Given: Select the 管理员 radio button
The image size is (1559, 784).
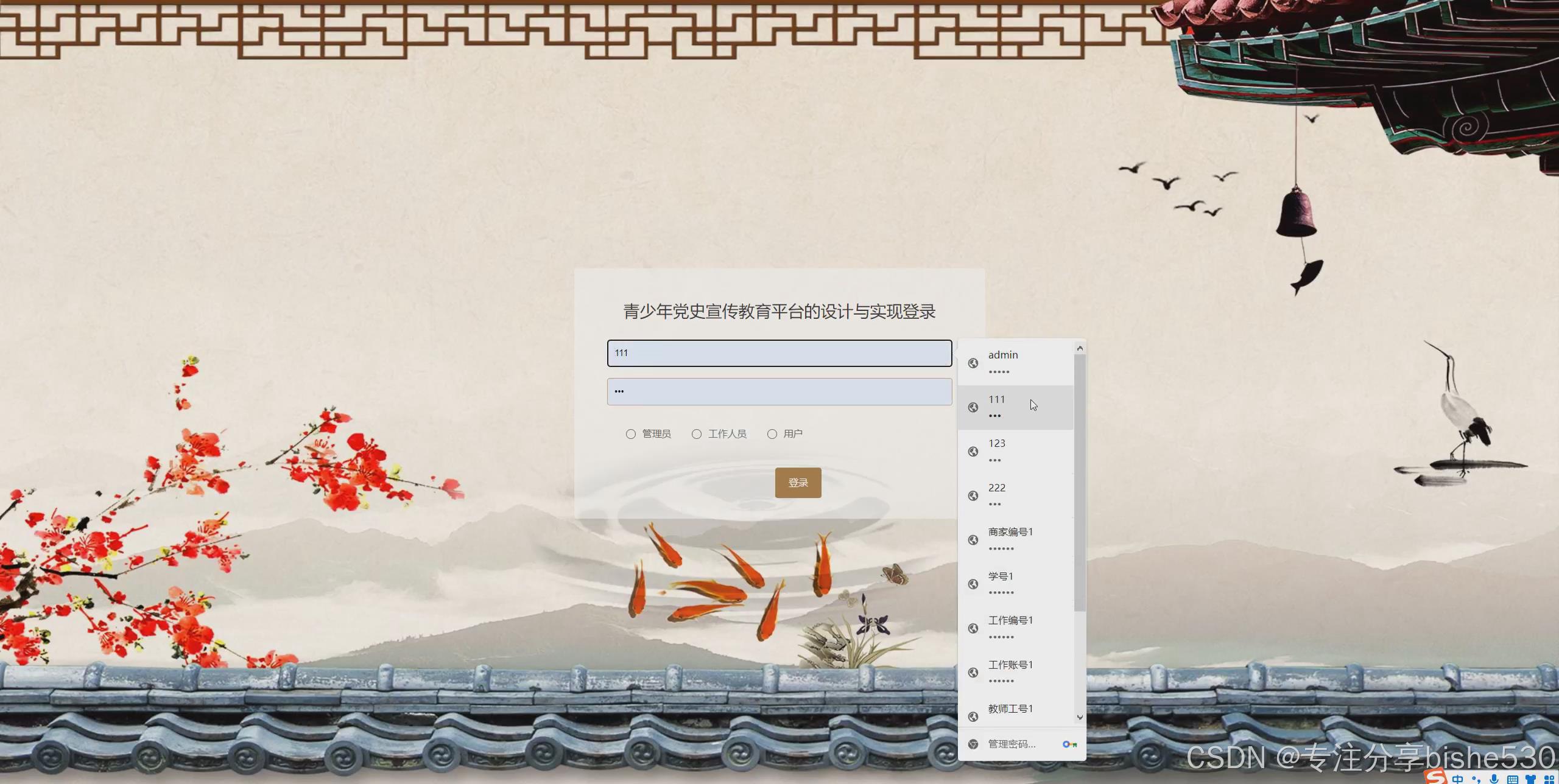Looking at the screenshot, I should (x=631, y=434).
